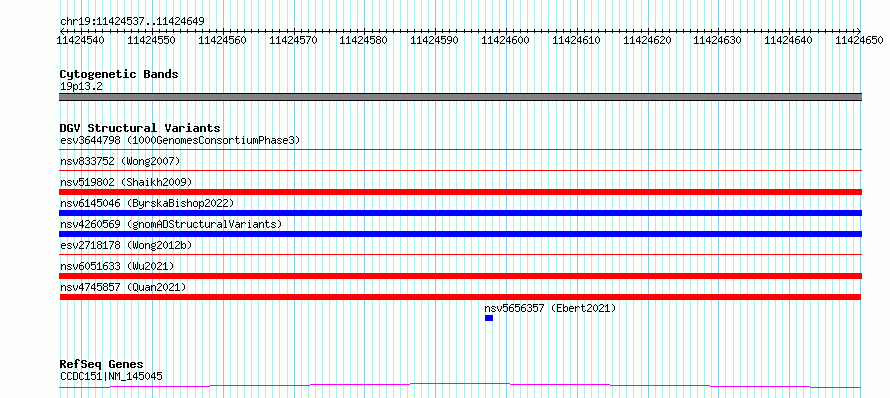The image size is (890, 398).
Task: Click the magenta CCDC151 gene line
Action: point(460,386)
